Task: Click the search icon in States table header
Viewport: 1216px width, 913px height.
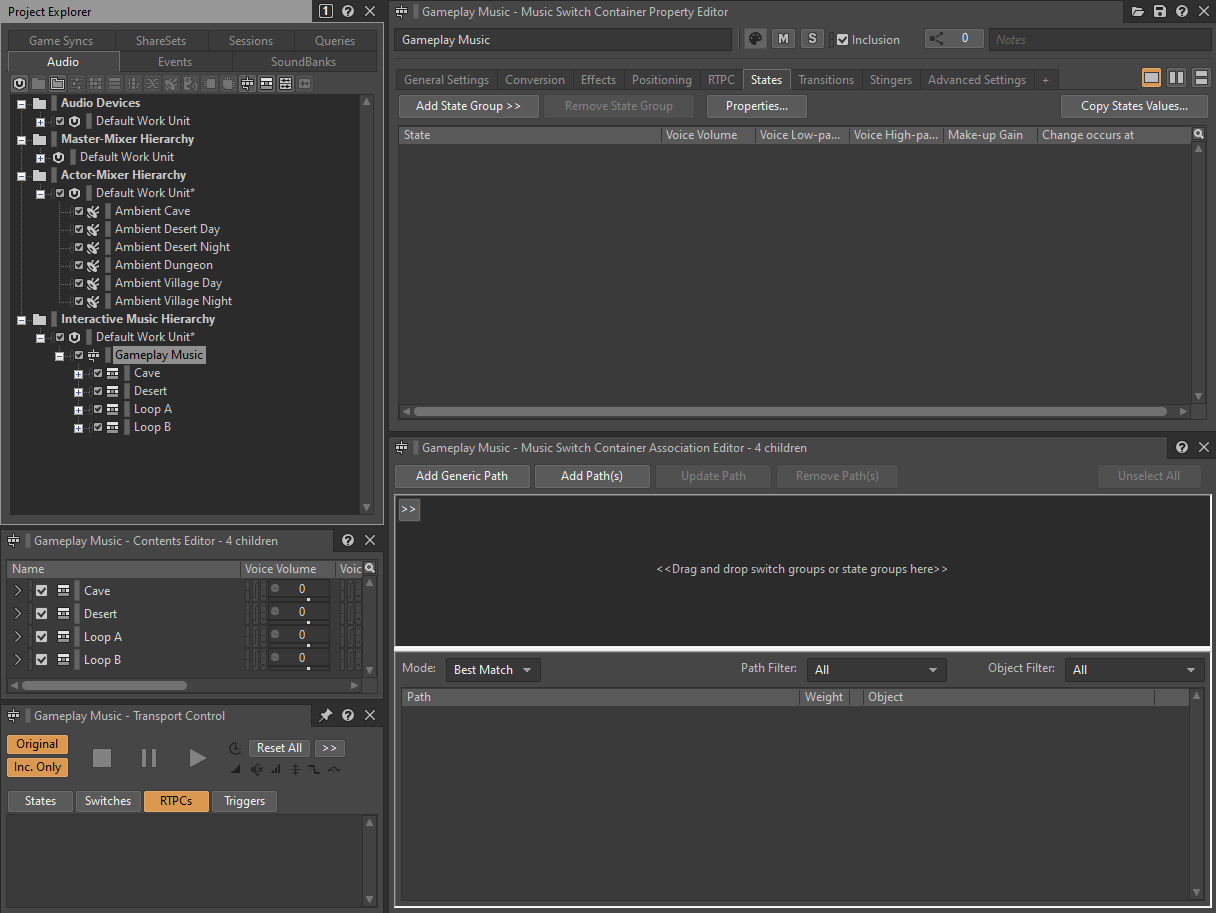Action: 1199,134
